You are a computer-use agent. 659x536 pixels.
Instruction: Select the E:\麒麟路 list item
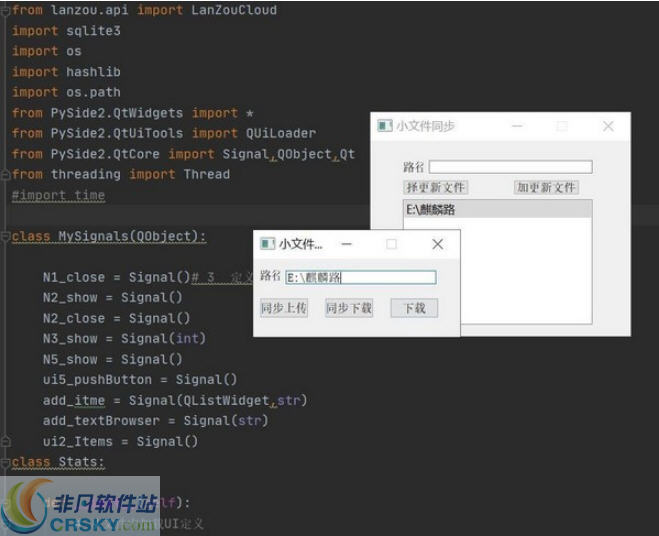498,209
